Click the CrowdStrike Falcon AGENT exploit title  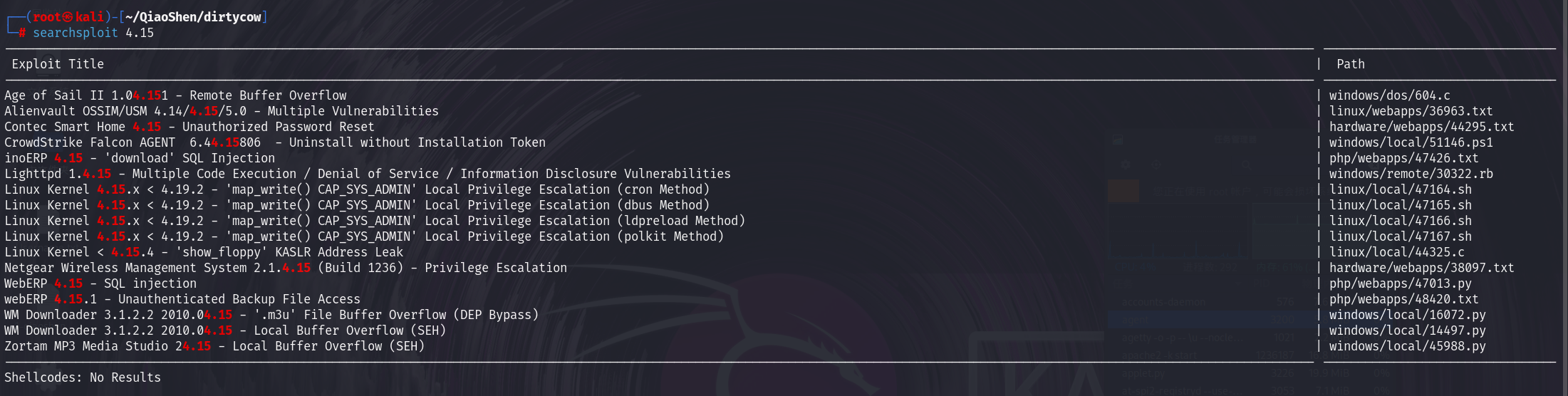(x=274, y=142)
